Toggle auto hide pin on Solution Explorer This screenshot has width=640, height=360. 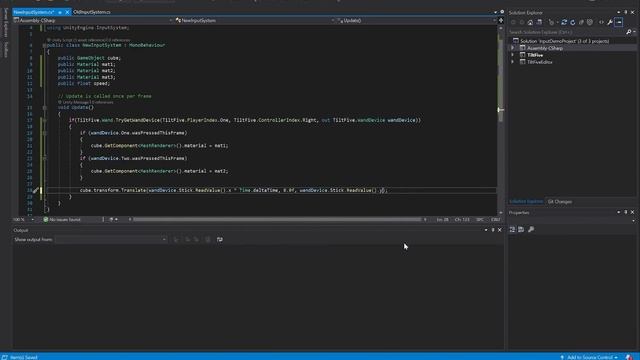(x=626, y=13)
